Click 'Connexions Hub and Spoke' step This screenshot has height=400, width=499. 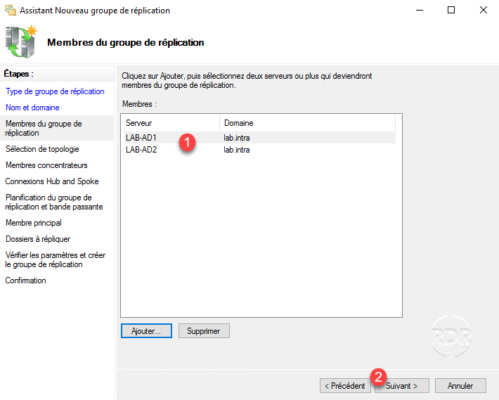click(x=52, y=181)
